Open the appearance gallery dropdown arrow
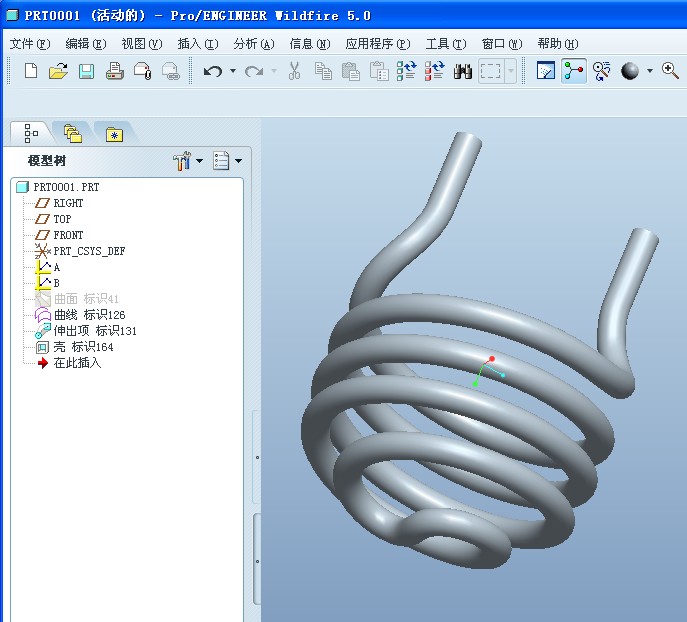This screenshot has height=622, width=687. point(650,71)
